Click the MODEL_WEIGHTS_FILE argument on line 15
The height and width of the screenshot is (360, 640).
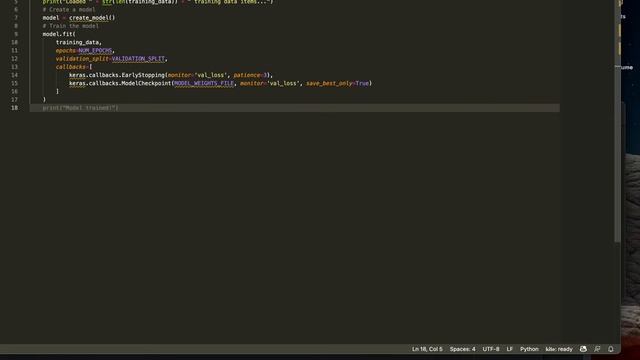(x=204, y=83)
